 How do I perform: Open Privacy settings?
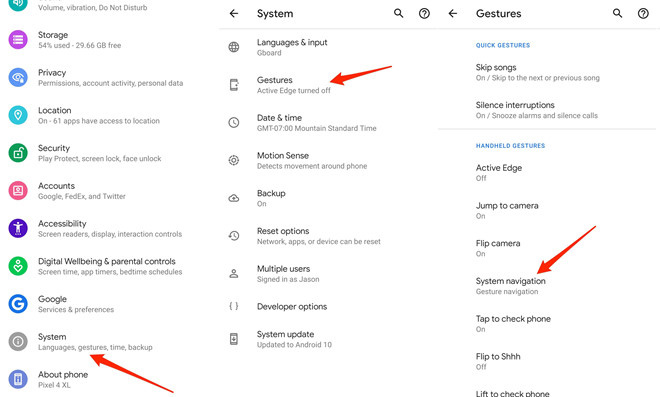[110, 77]
